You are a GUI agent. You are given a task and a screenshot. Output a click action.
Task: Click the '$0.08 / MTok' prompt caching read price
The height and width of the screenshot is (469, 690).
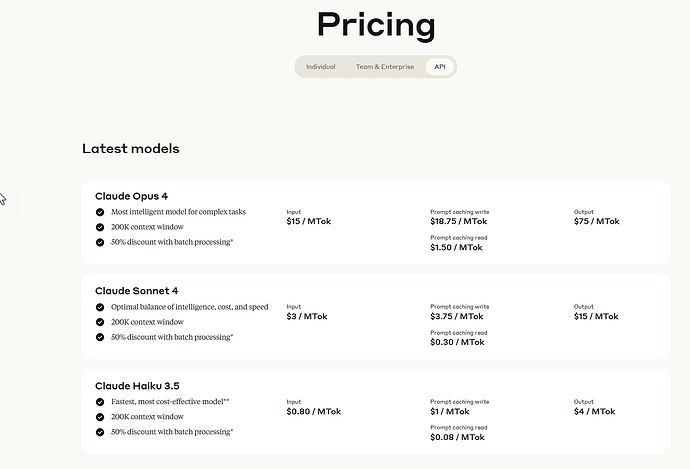click(x=457, y=437)
